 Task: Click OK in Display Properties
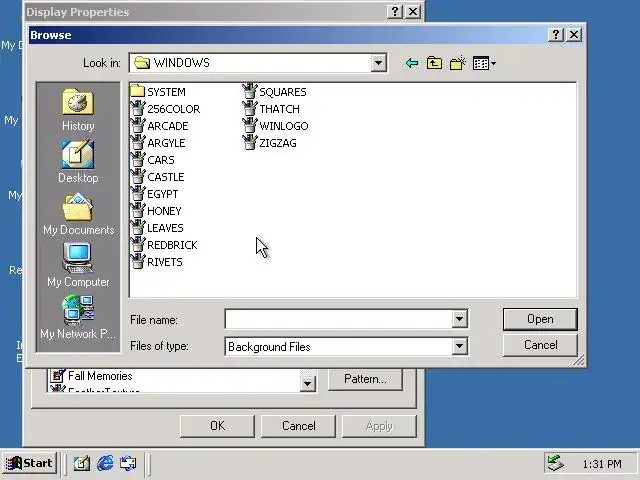coord(217,426)
